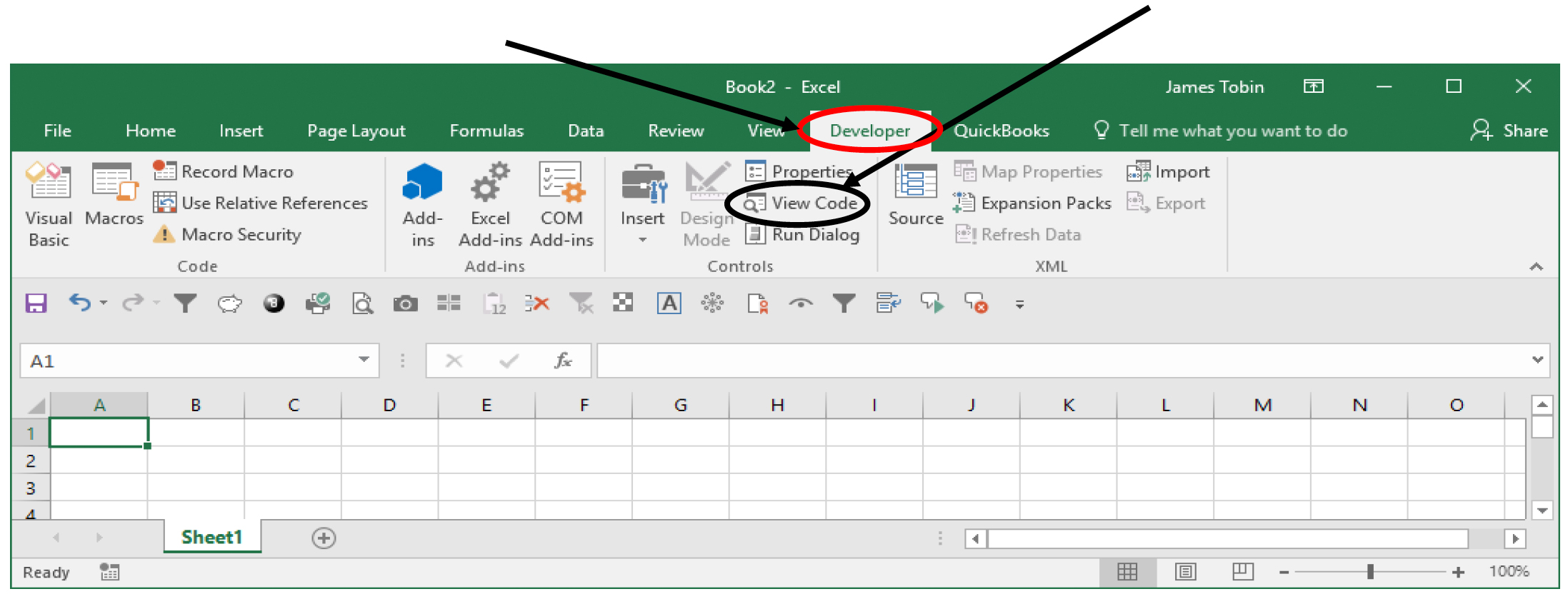Toggle Use Relative References
This screenshot has width=1568, height=599.
tap(261, 203)
